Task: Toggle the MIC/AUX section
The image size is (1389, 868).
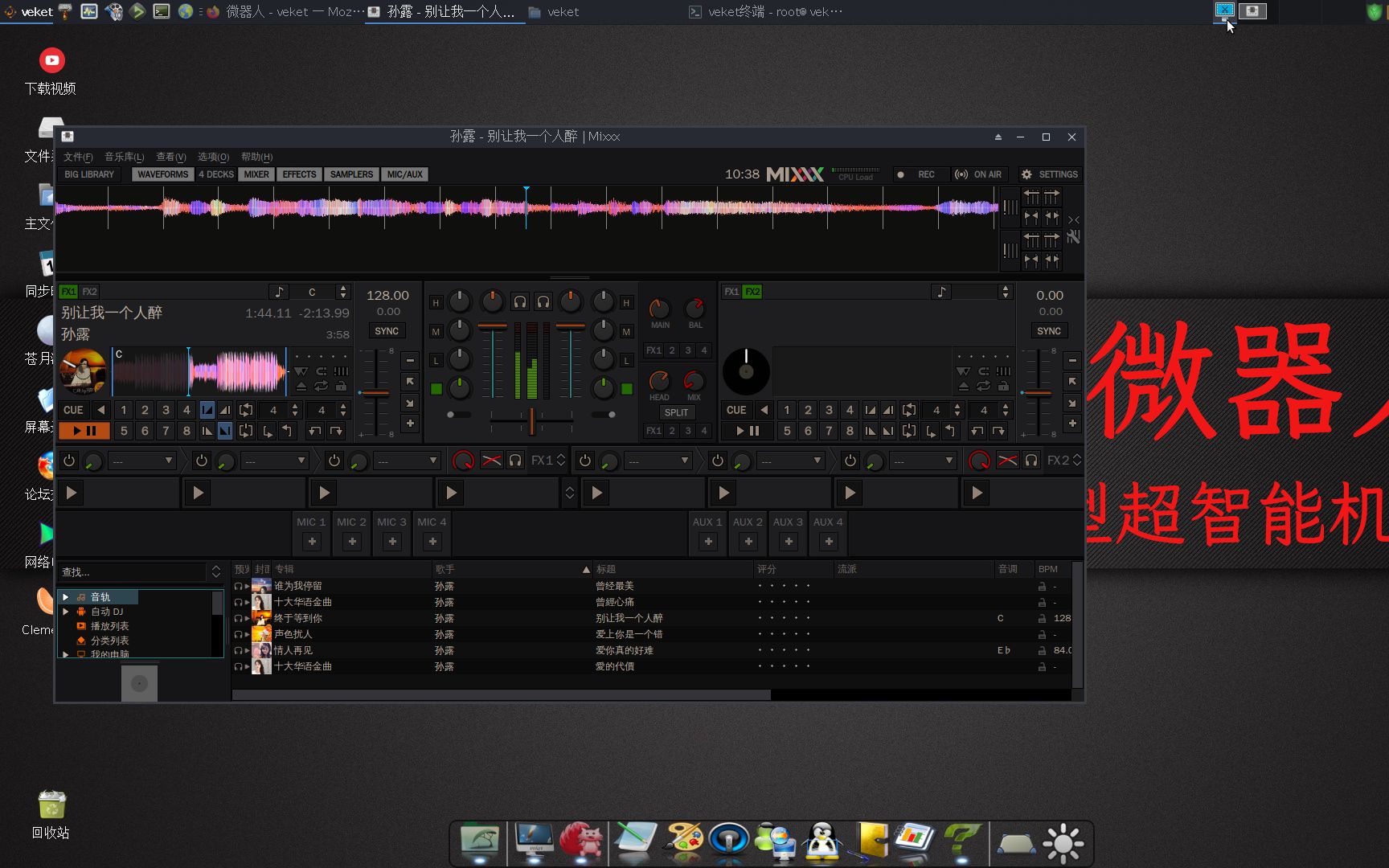Action: pyautogui.click(x=404, y=174)
